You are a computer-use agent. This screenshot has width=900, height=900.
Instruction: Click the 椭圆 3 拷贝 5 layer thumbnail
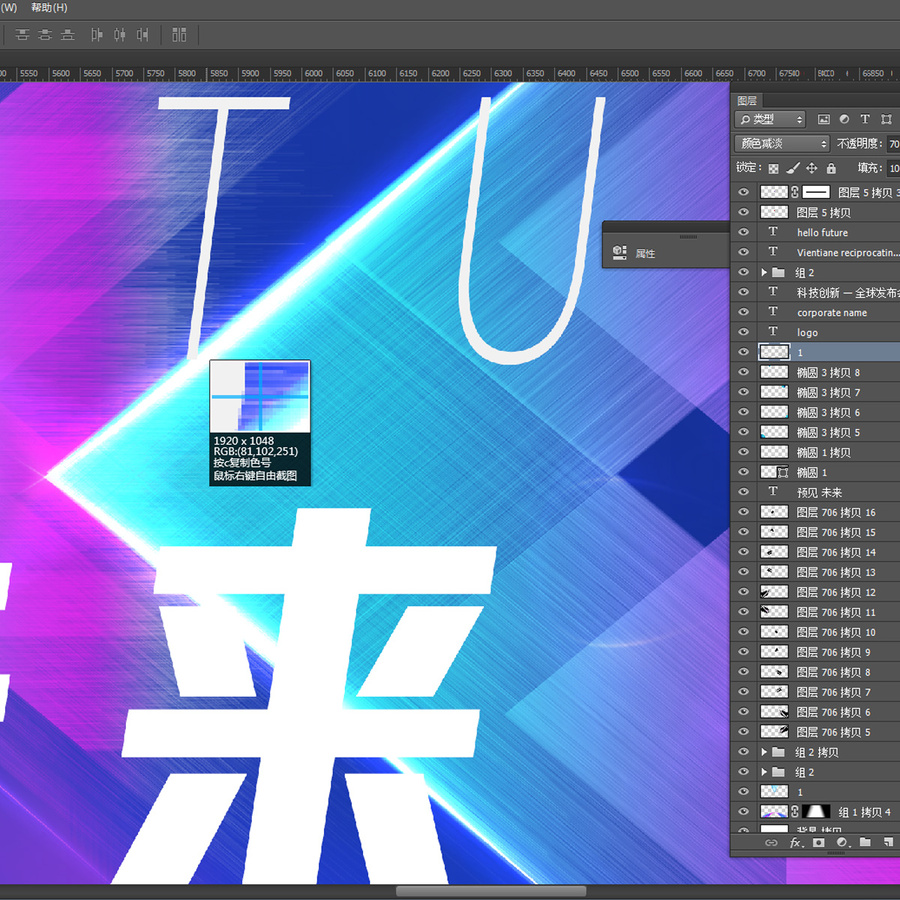pos(774,432)
